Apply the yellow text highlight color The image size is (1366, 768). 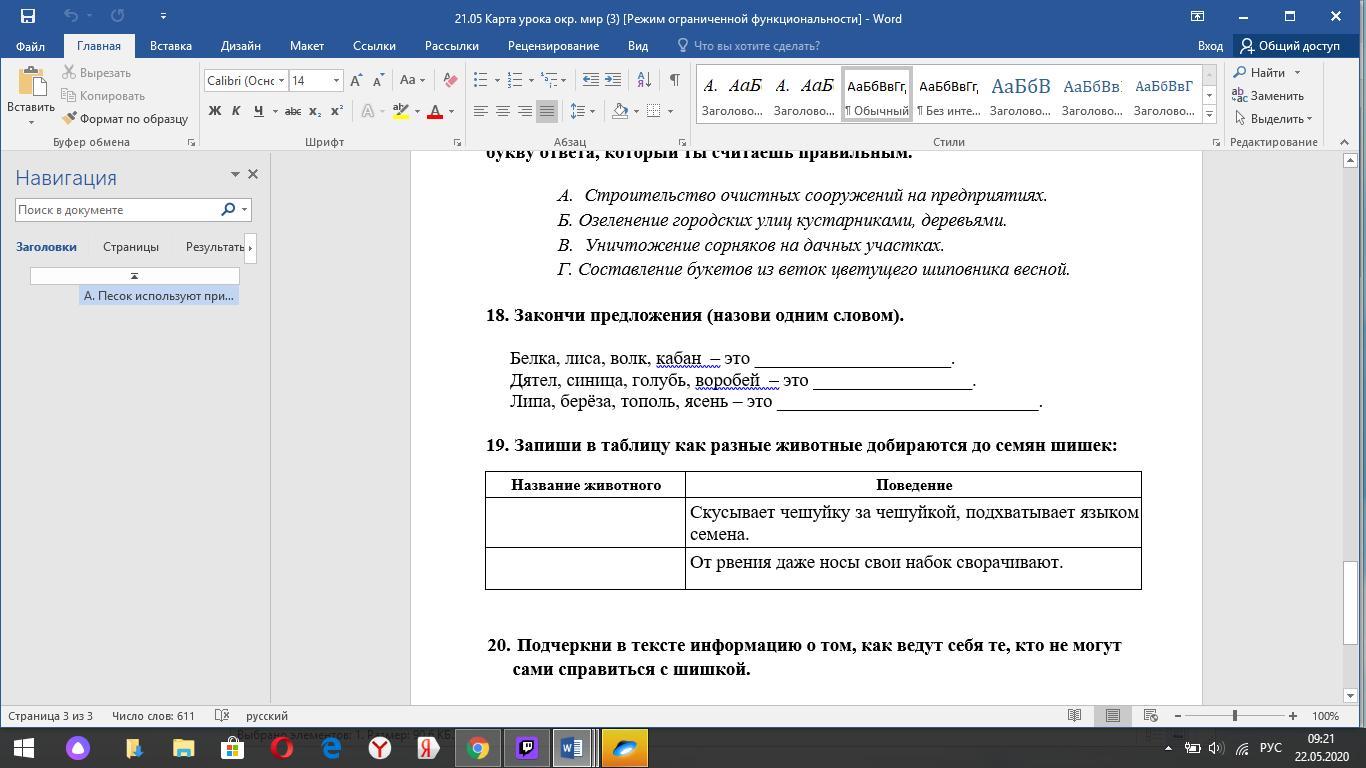click(x=400, y=111)
